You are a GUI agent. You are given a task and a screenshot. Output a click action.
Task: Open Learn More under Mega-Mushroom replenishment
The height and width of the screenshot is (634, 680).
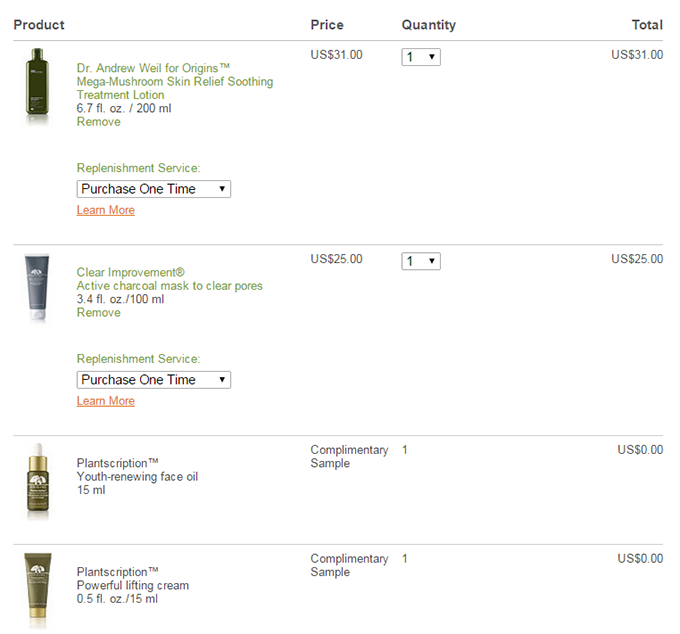[x=106, y=210]
